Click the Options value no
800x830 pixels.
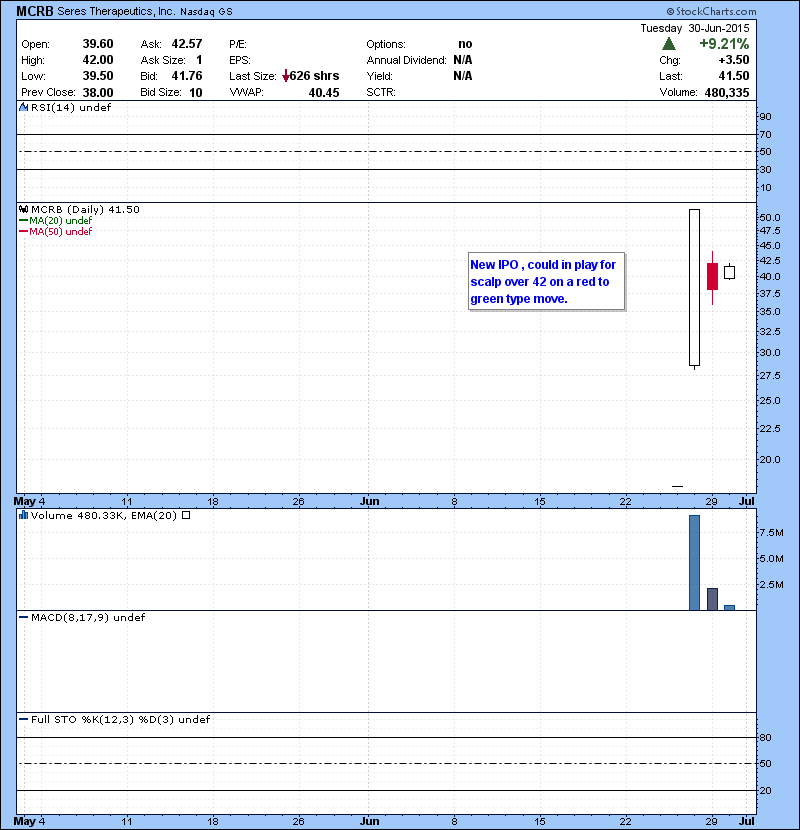coord(465,44)
